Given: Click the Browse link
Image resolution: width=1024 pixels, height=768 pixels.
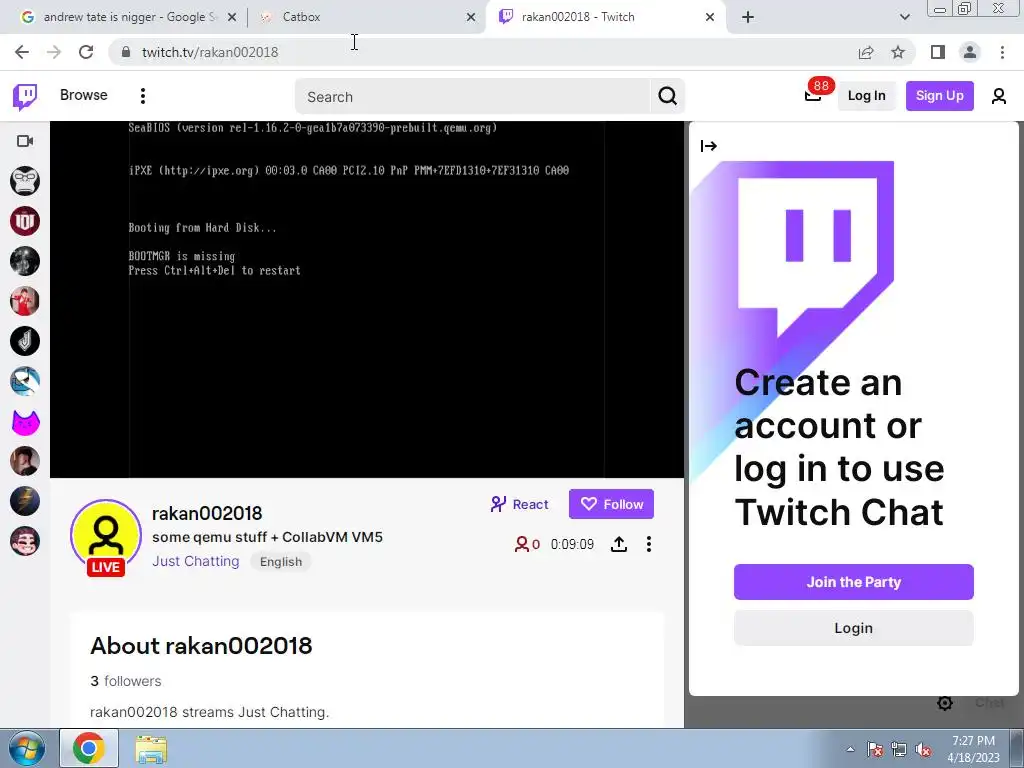Looking at the screenshot, I should point(84,95).
